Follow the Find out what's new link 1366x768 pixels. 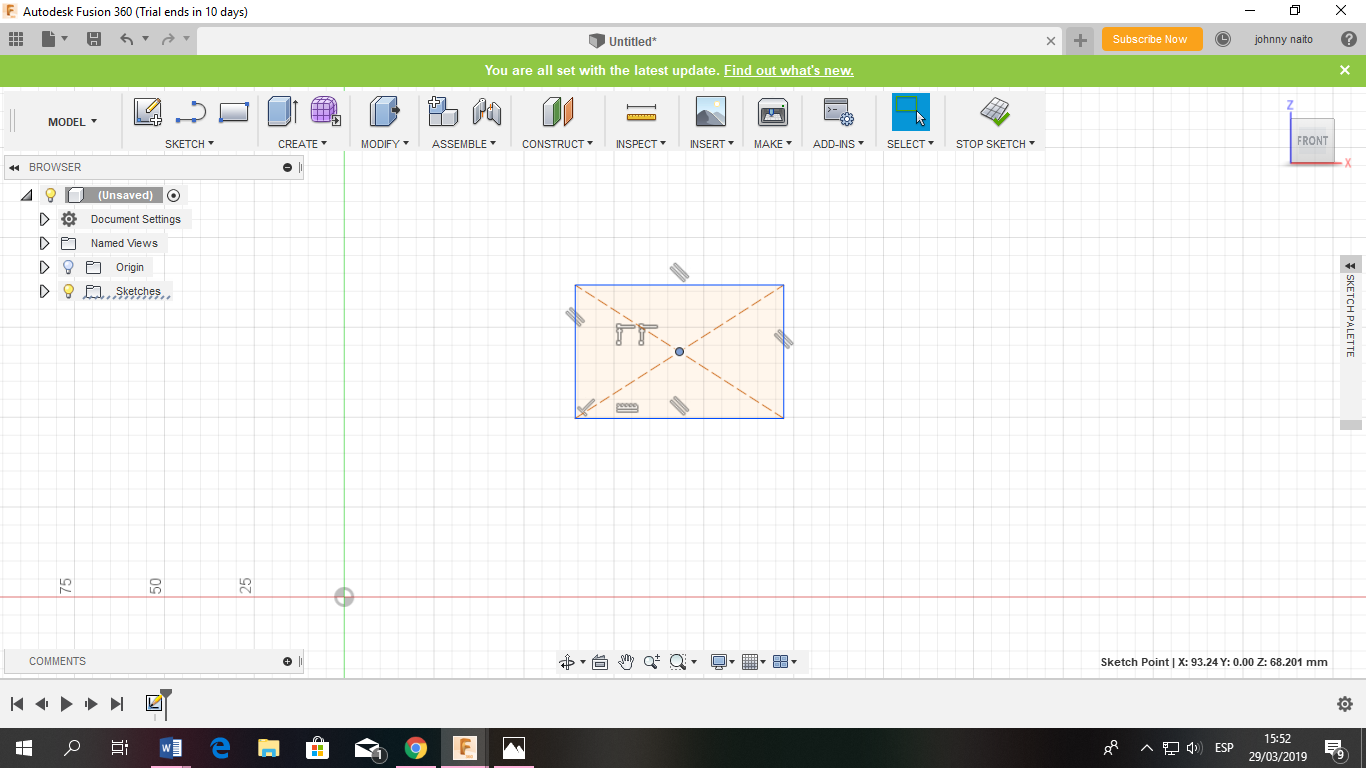point(789,70)
